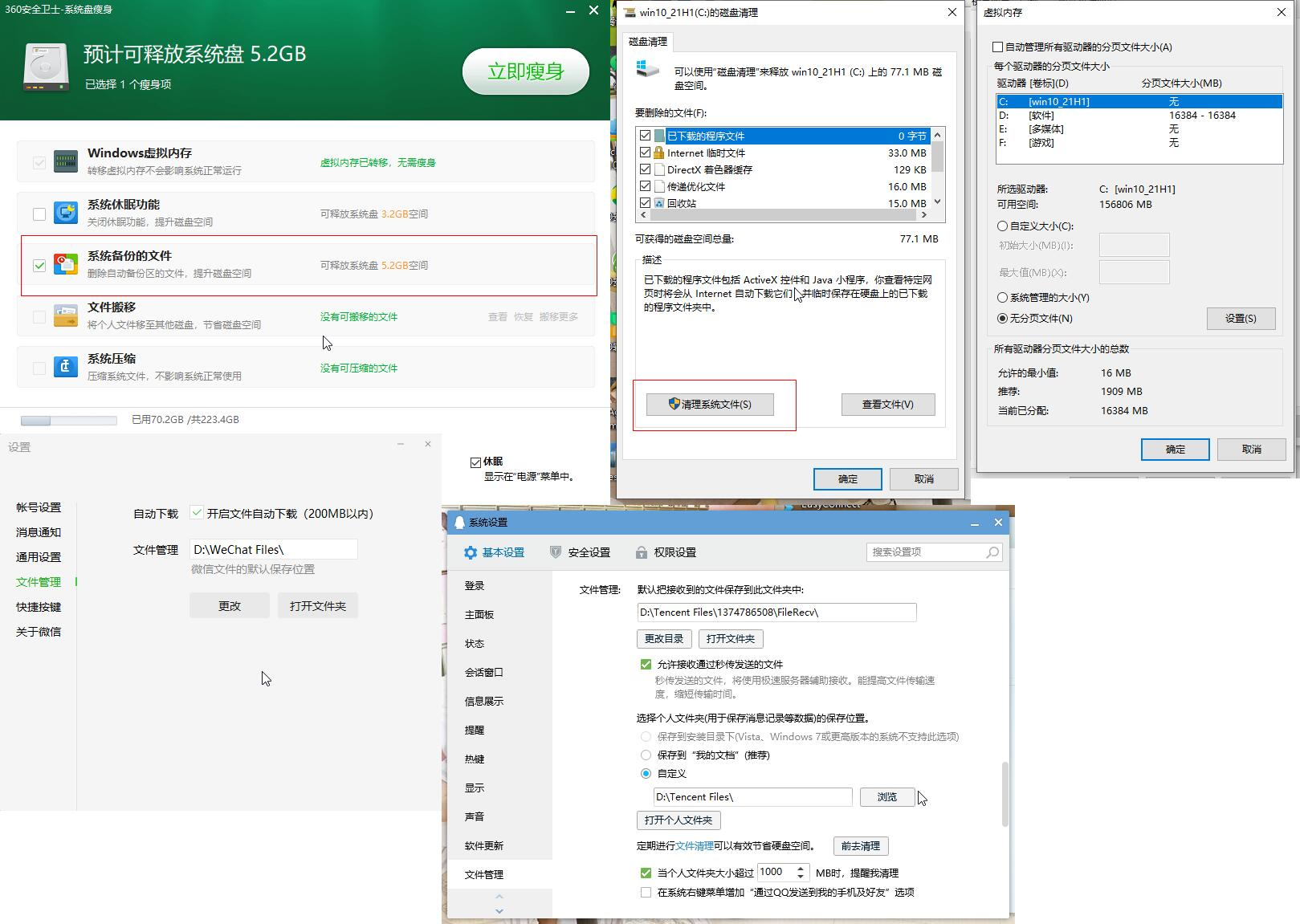The width and height of the screenshot is (1300, 924).
Task: Click the Windows drive icon in Disk Cleanup description
Action: (x=648, y=68)
